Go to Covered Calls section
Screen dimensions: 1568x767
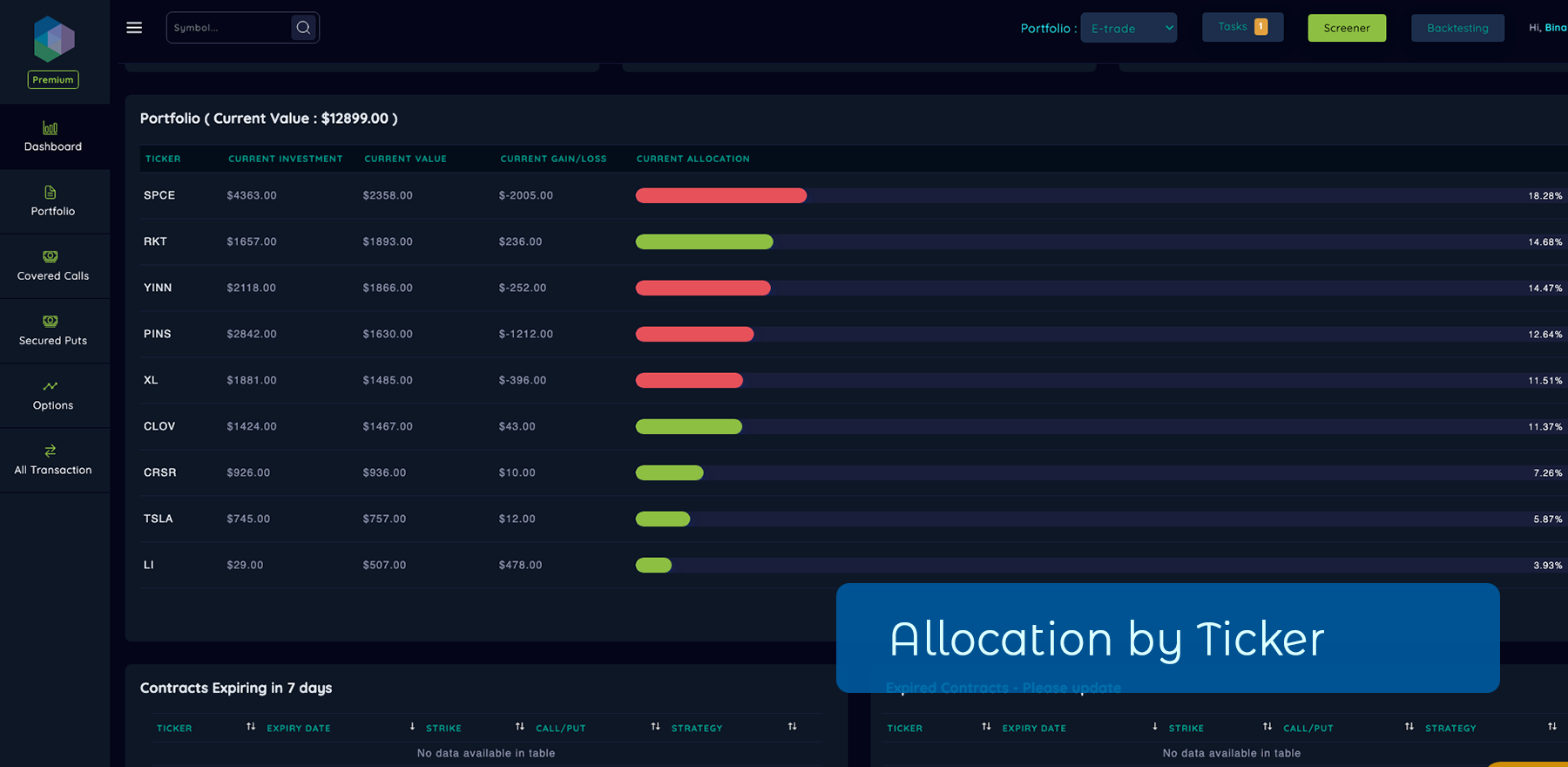point(53,266)
